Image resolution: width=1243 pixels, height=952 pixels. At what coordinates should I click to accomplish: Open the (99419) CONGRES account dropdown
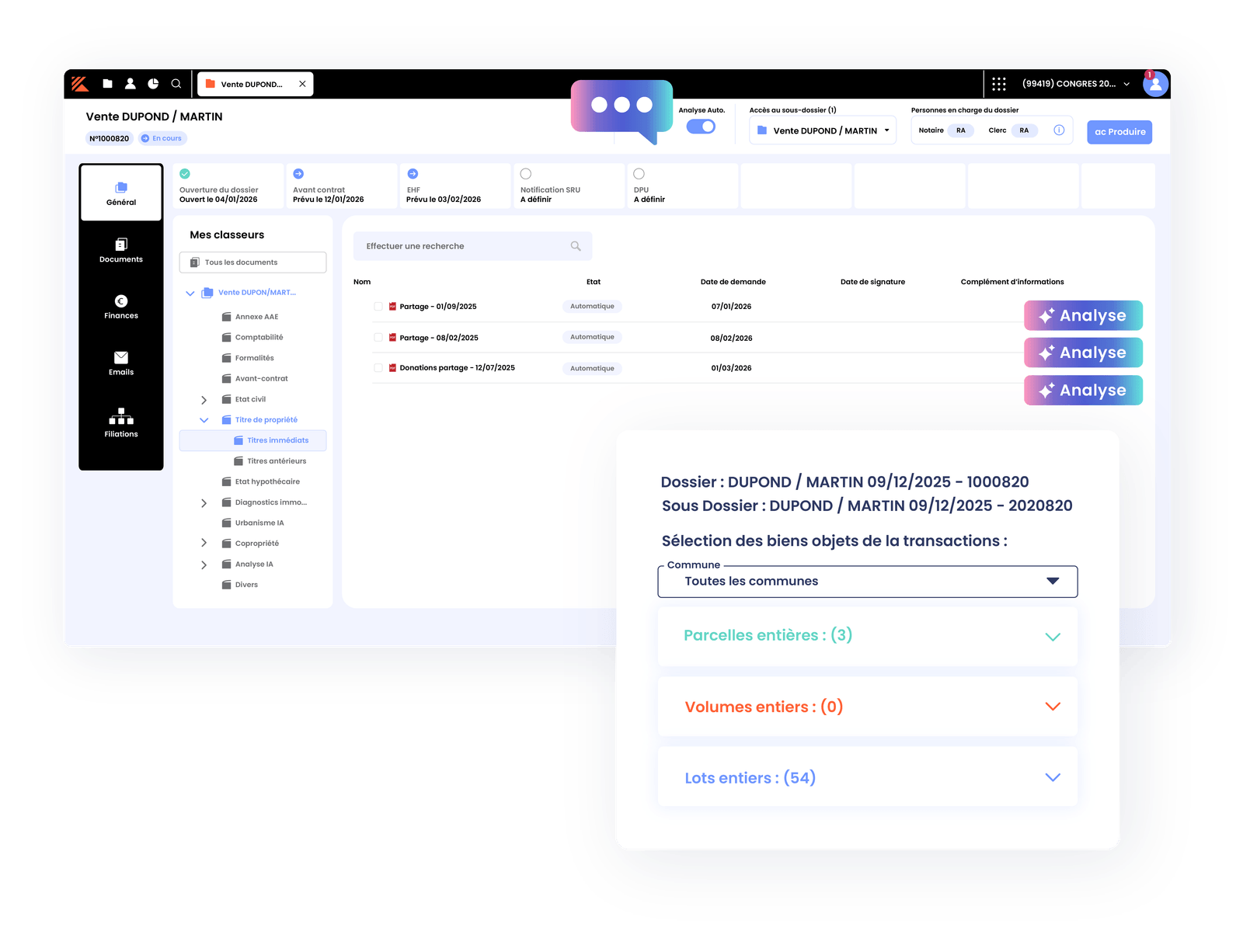[1076, 84]
